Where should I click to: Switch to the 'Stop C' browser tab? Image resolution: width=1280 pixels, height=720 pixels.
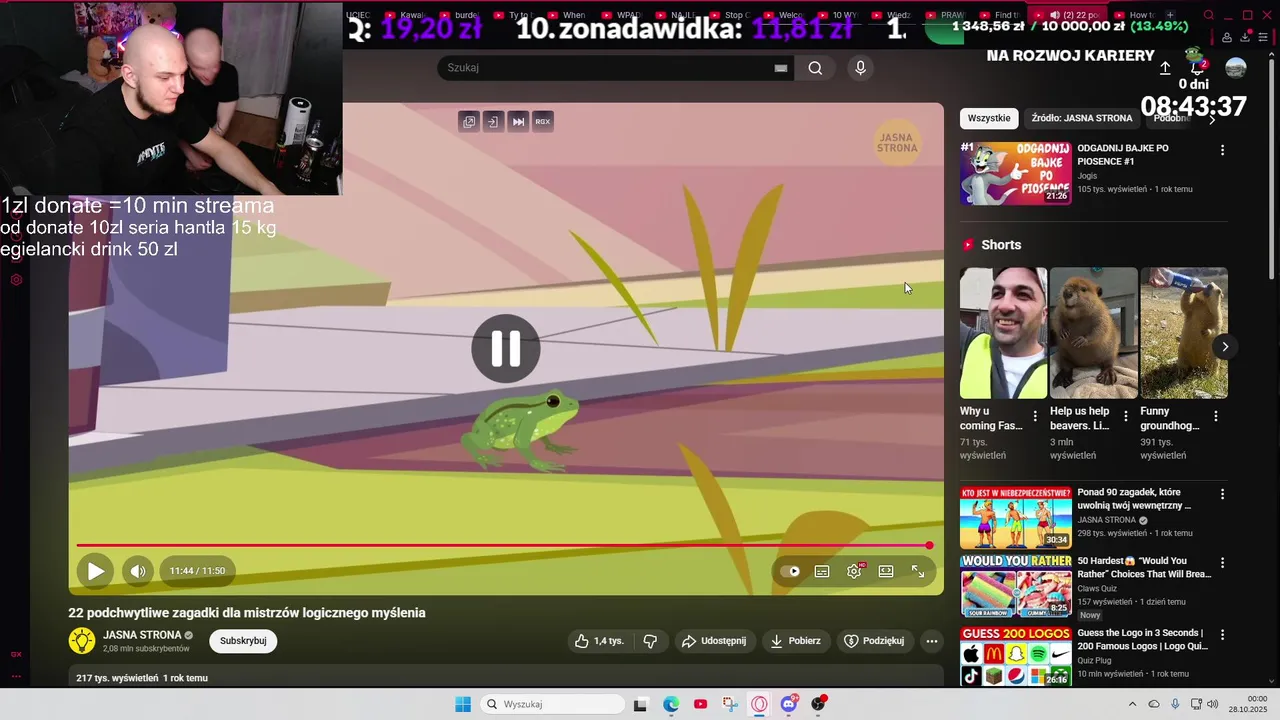(x=728, y=15)
